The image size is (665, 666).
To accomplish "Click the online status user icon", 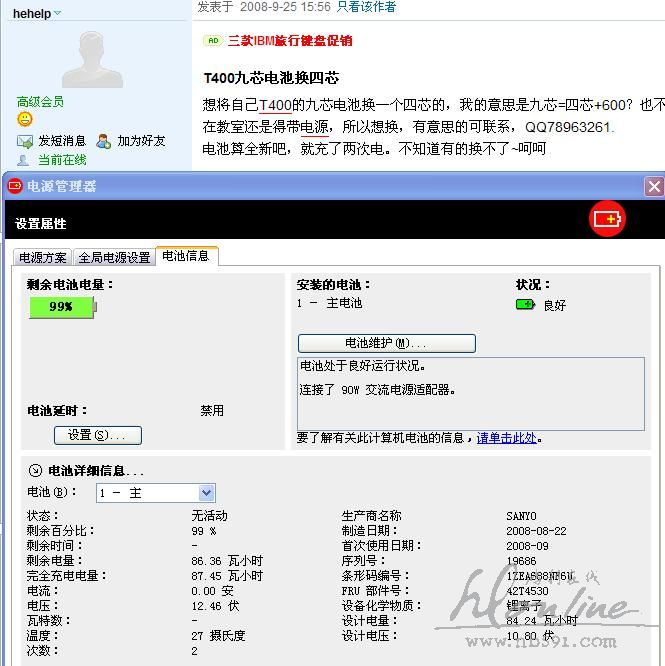I will tap(23, 160).
